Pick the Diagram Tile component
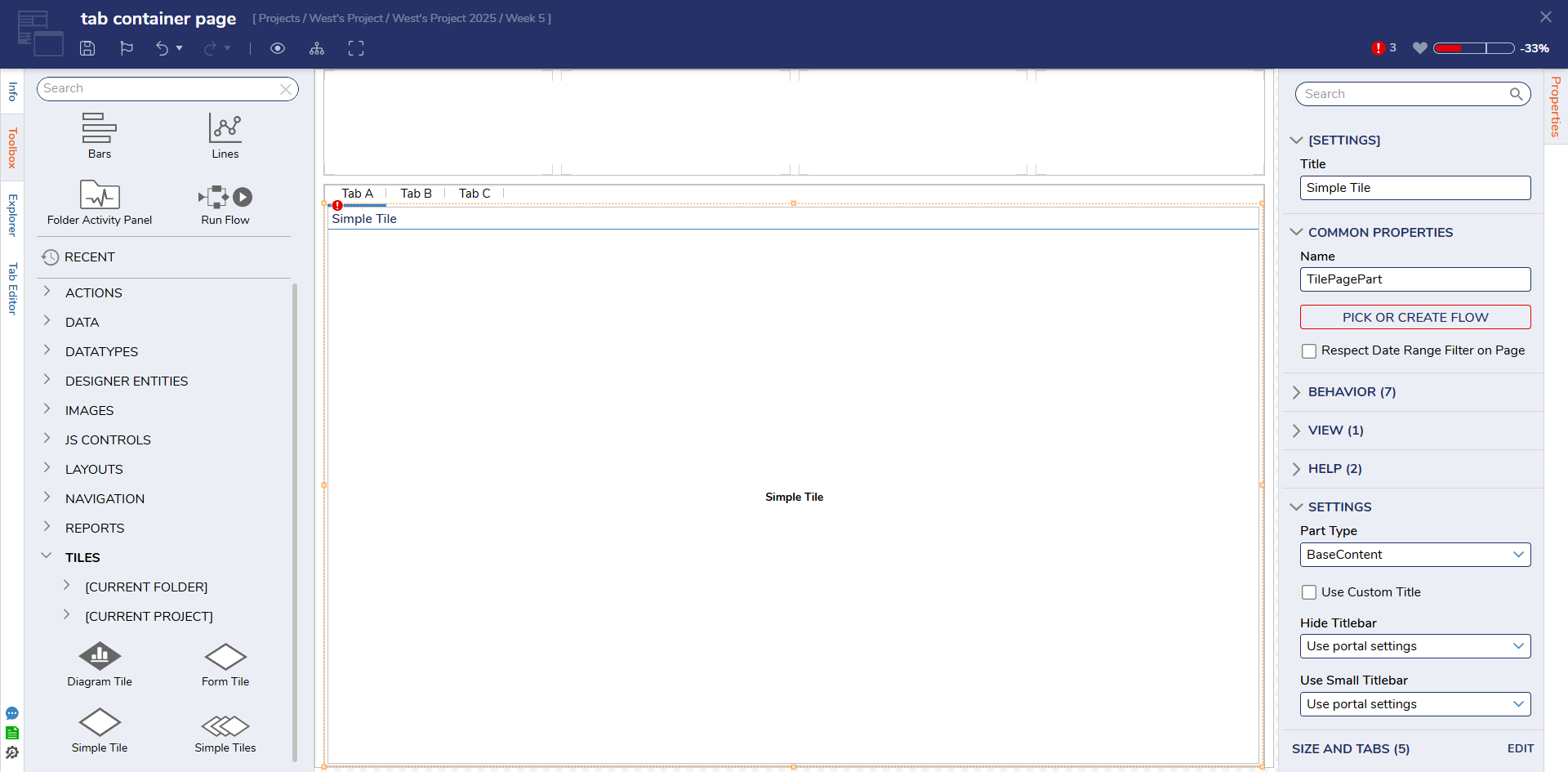Image resolution: width=1568 pixels, height=772 pixels. (100, 664)
